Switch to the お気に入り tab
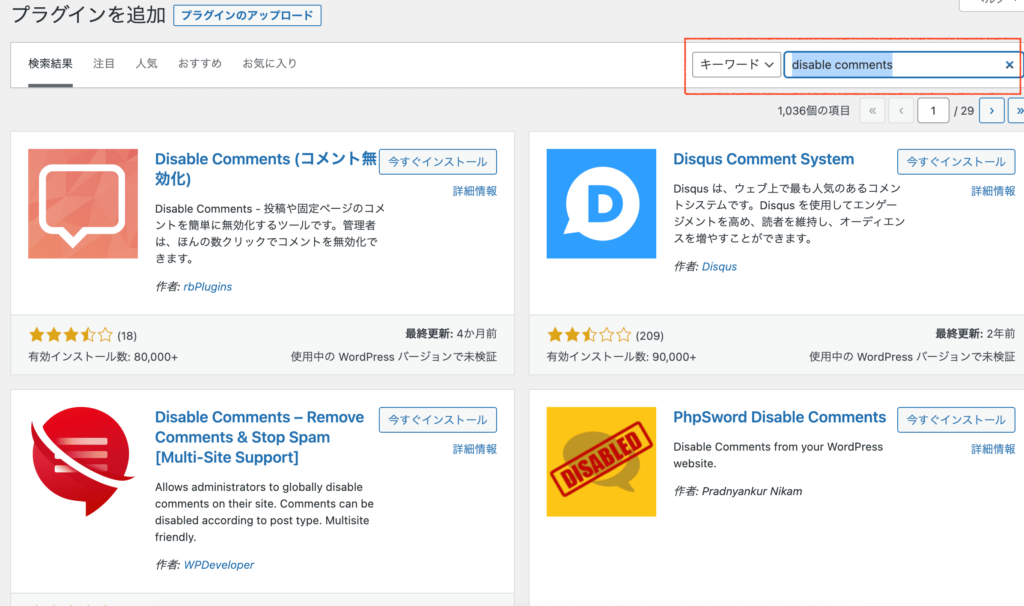This screenshot has width=1024, height=606. click(x=270, y=63)
